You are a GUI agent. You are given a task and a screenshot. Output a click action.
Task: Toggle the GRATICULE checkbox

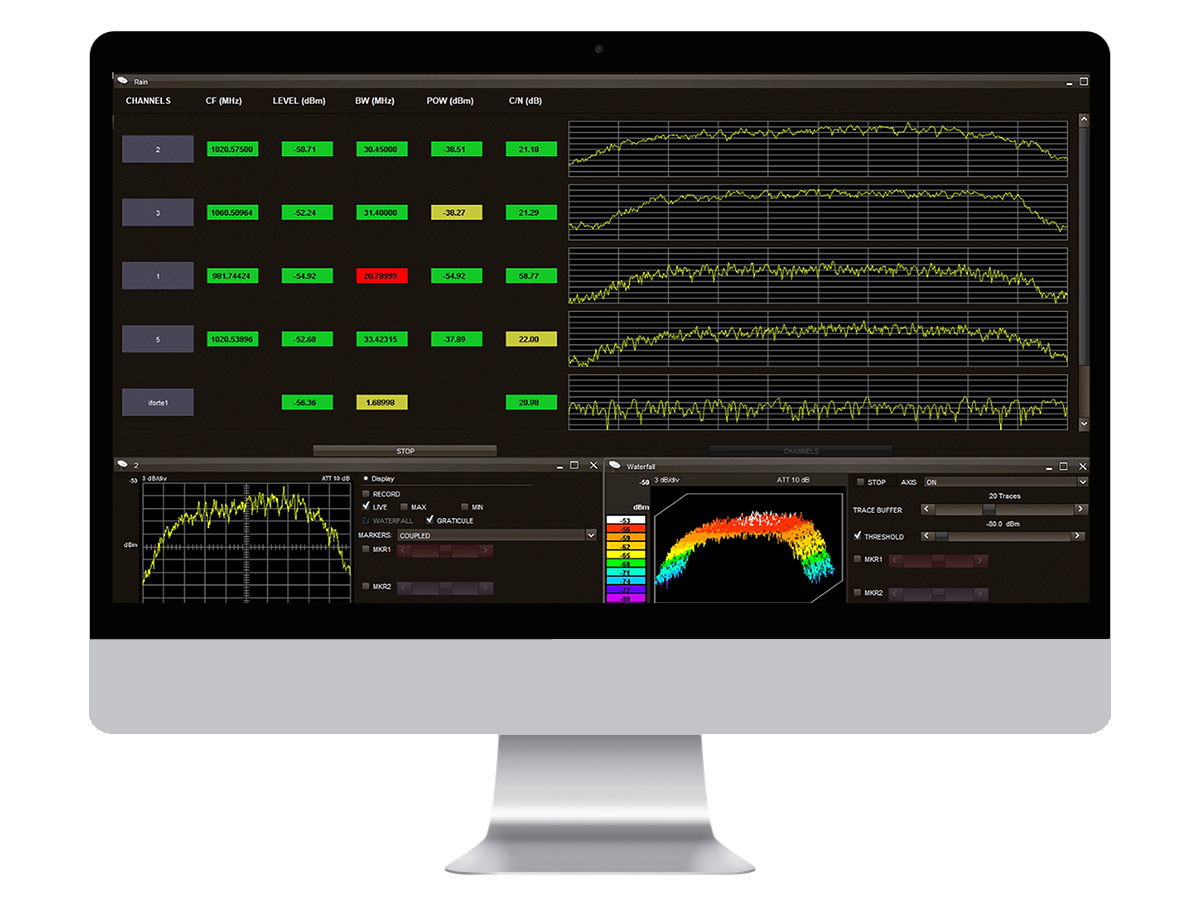pyautogui.click(x=430, y=520)
